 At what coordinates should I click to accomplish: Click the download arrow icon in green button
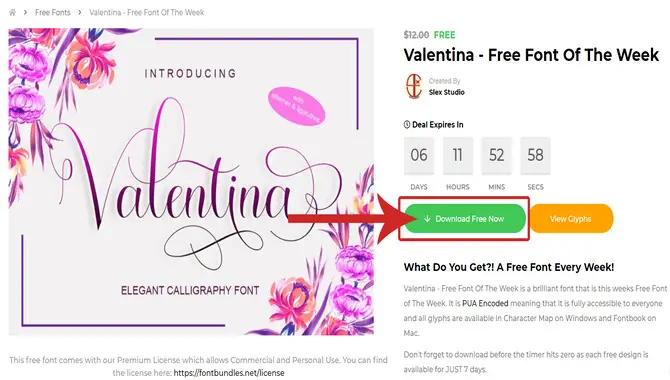[427, 218]
